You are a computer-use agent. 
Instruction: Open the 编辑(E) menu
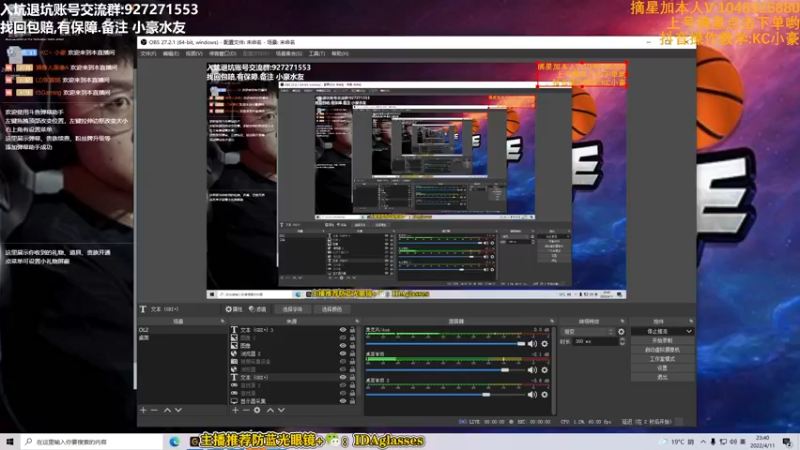pyautogui.click(x=171, y=54)
